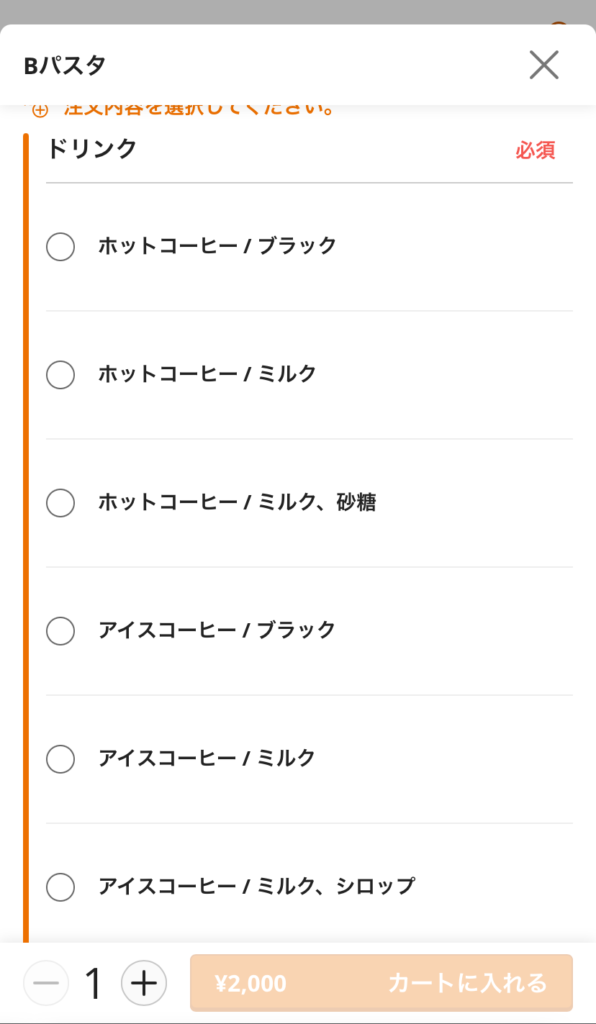The image size is (596, 1024).
Task: Tap the minus icon to decrease quantity
Action: pyautogui.click(x=46, y=983)
